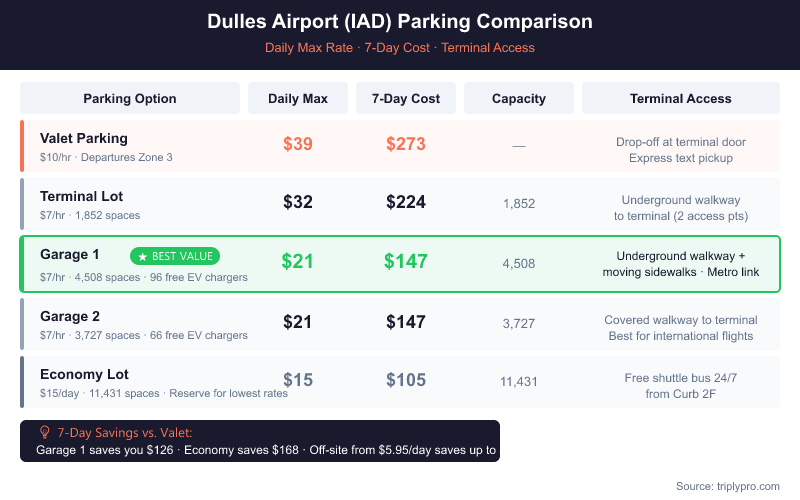Select the Valet Parking row title
Image resolution: width=800 pixels, height=500 pixels.
pos(84,138)
